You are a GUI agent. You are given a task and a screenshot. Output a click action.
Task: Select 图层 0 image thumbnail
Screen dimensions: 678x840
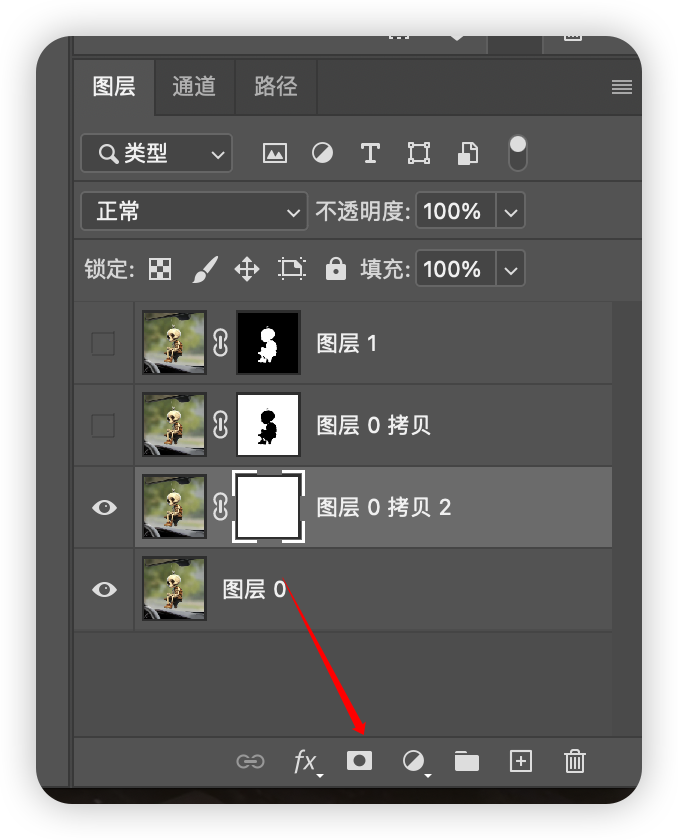[x=174, y=589]
